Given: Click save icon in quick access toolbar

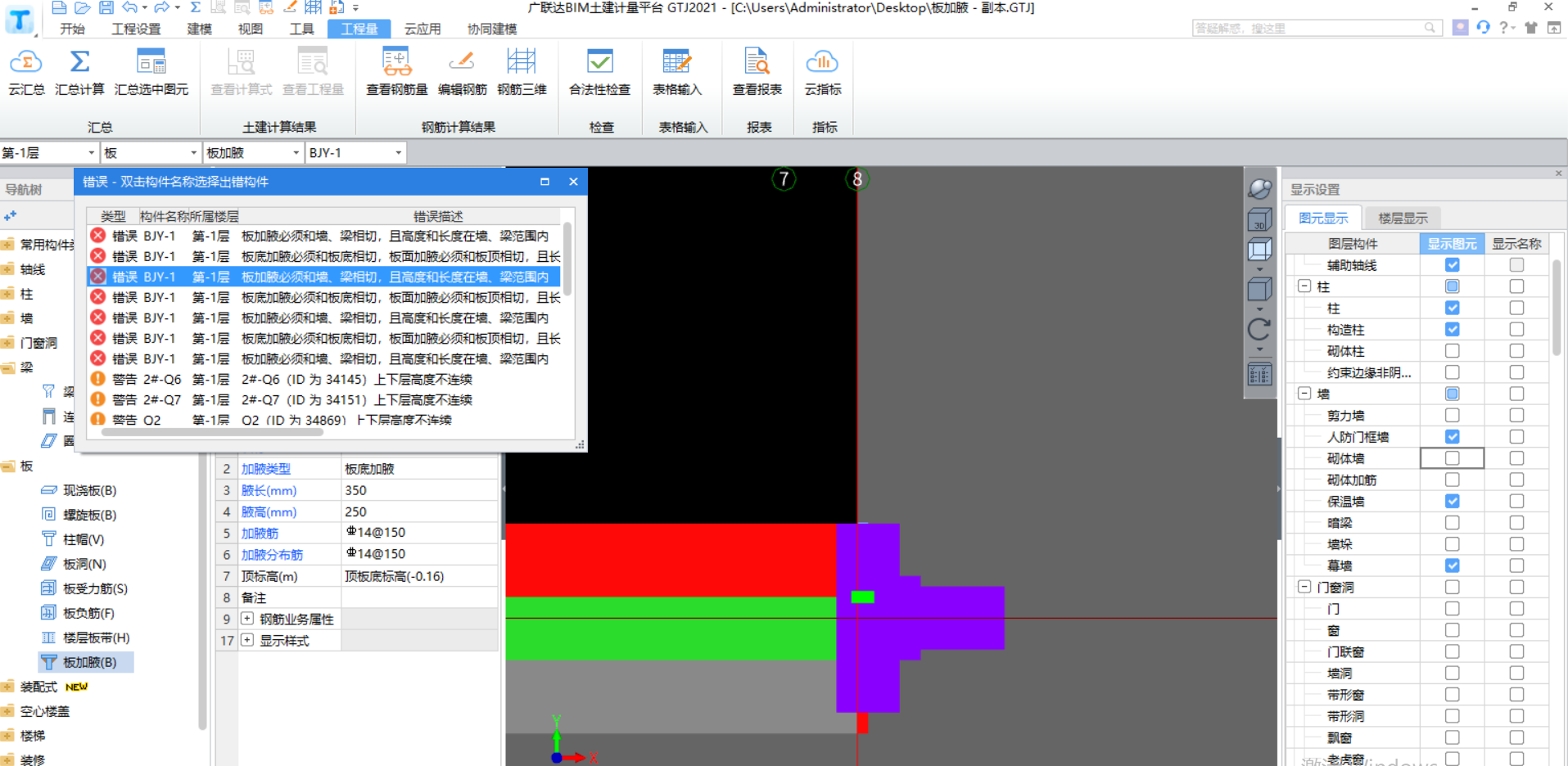Looking at the screenshot, I should pos(106,7).
